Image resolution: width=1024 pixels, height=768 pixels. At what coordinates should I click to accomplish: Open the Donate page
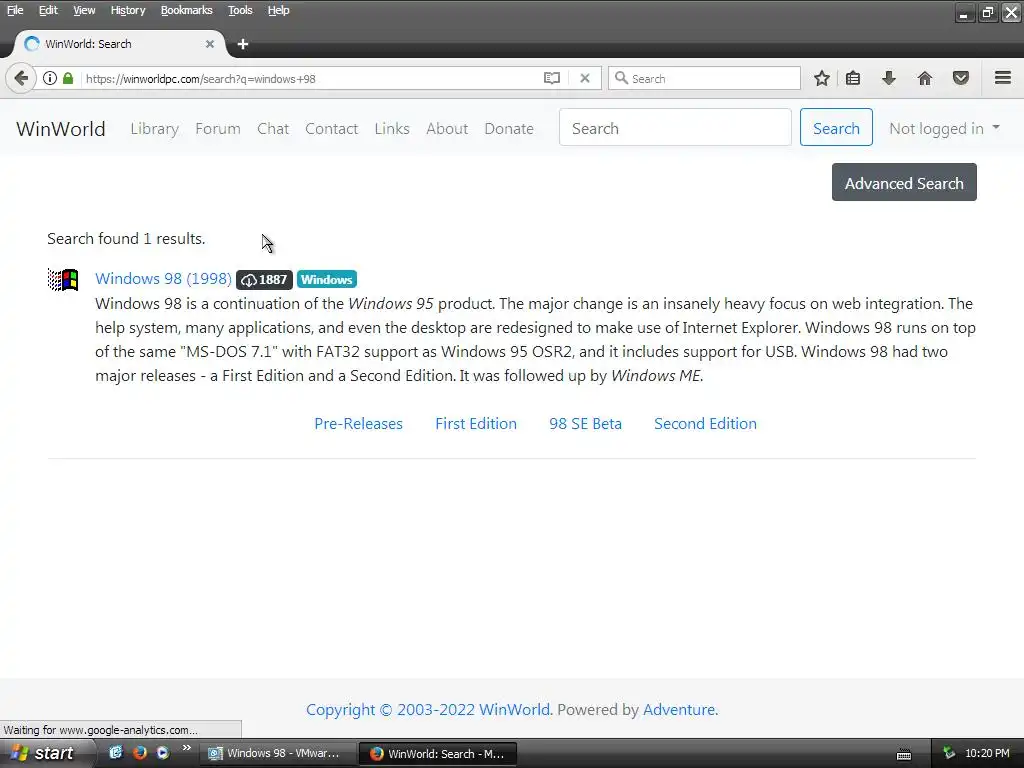[x=509, y=129]
